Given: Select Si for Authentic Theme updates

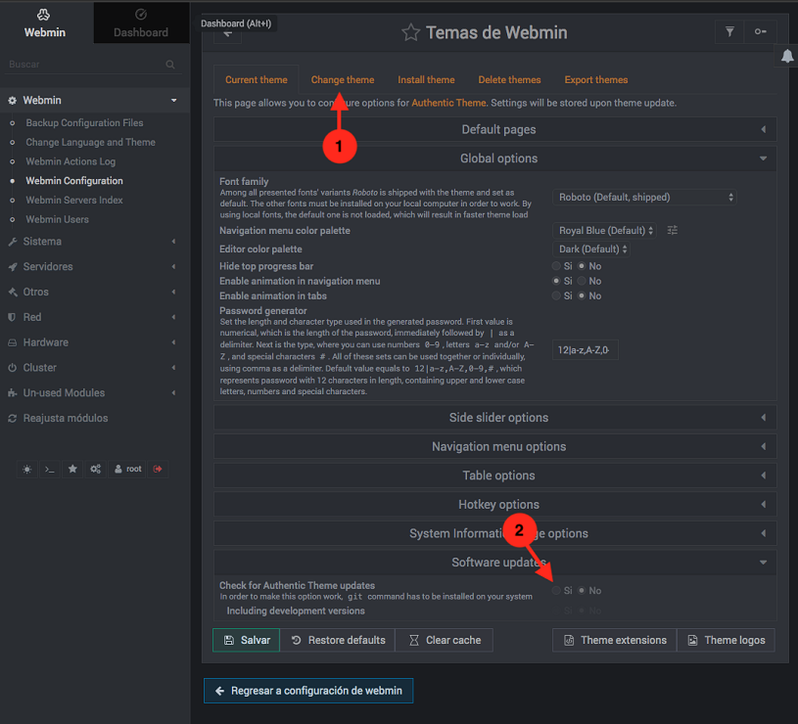Looking at the screenshot, I should tap(556, 590).
